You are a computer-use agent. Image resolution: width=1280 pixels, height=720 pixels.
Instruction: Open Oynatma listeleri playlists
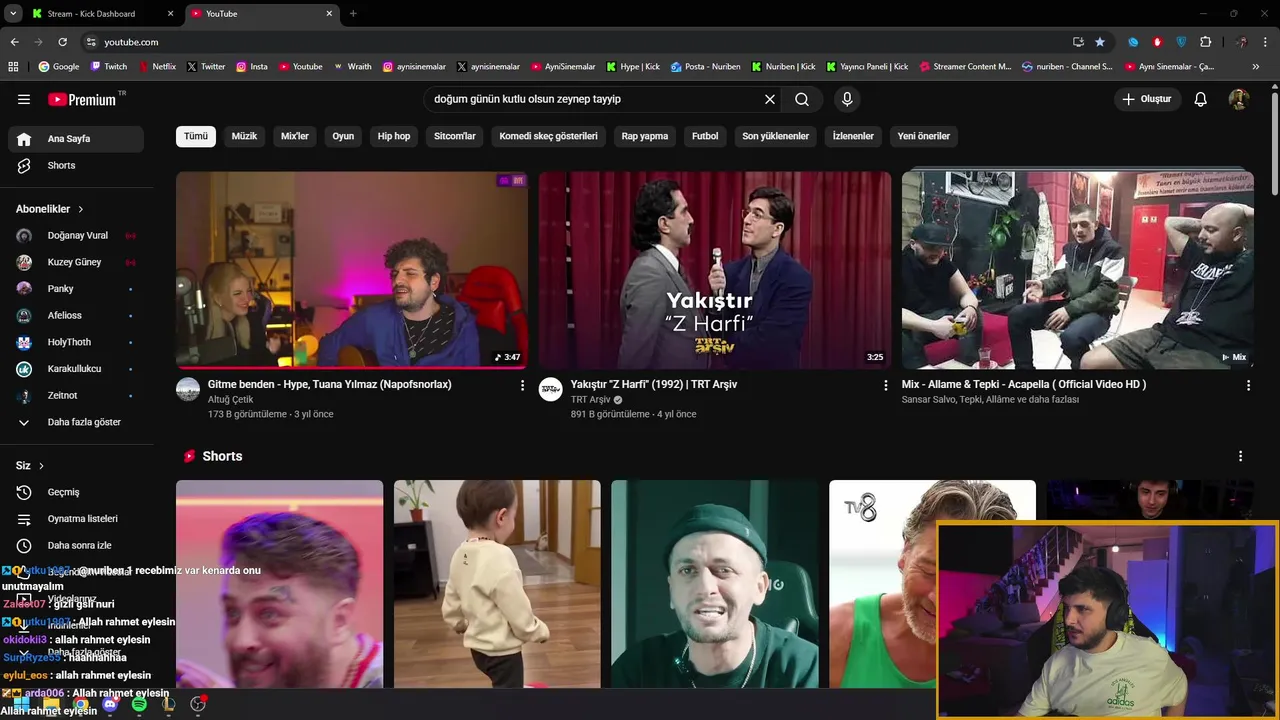(x=76, y=519)
